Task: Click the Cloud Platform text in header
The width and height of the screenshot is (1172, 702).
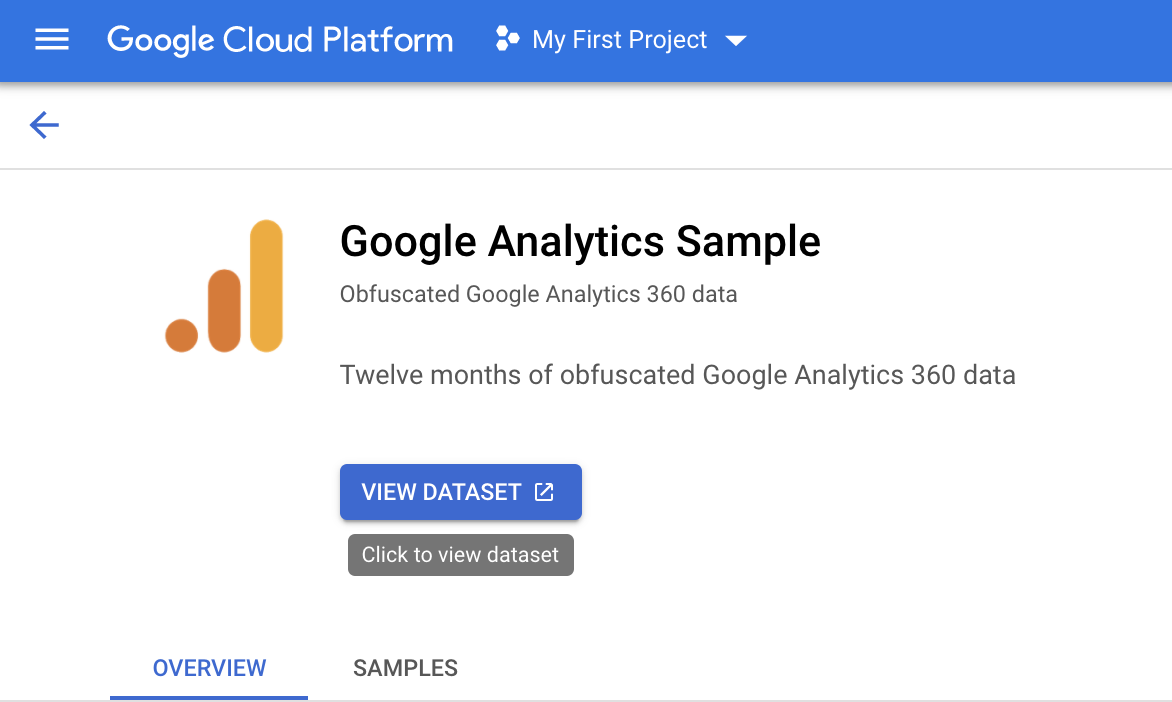Action: [x=339, y=40]
